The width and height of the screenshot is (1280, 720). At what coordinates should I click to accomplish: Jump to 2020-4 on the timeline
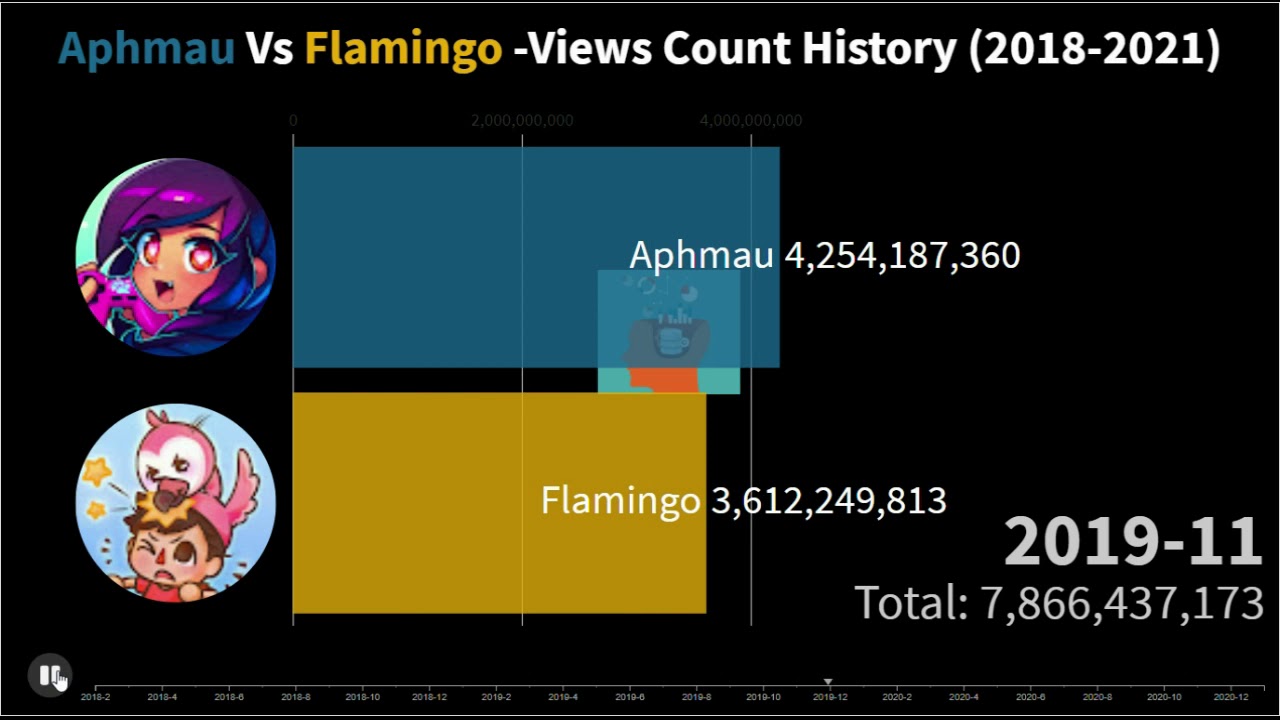[964, 697]
